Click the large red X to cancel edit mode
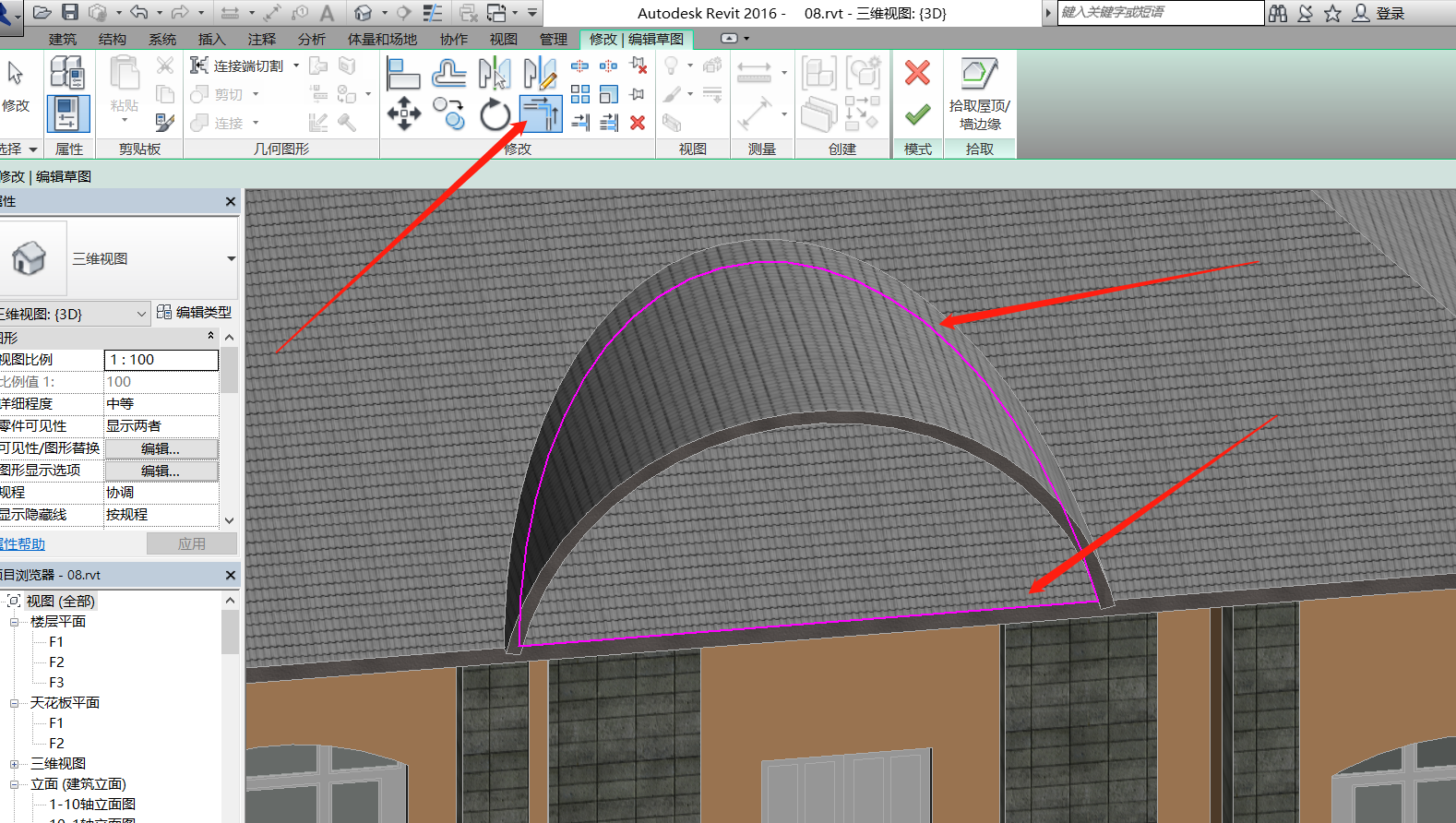This screenshot has width=1456, height=823. coord(917,73)
